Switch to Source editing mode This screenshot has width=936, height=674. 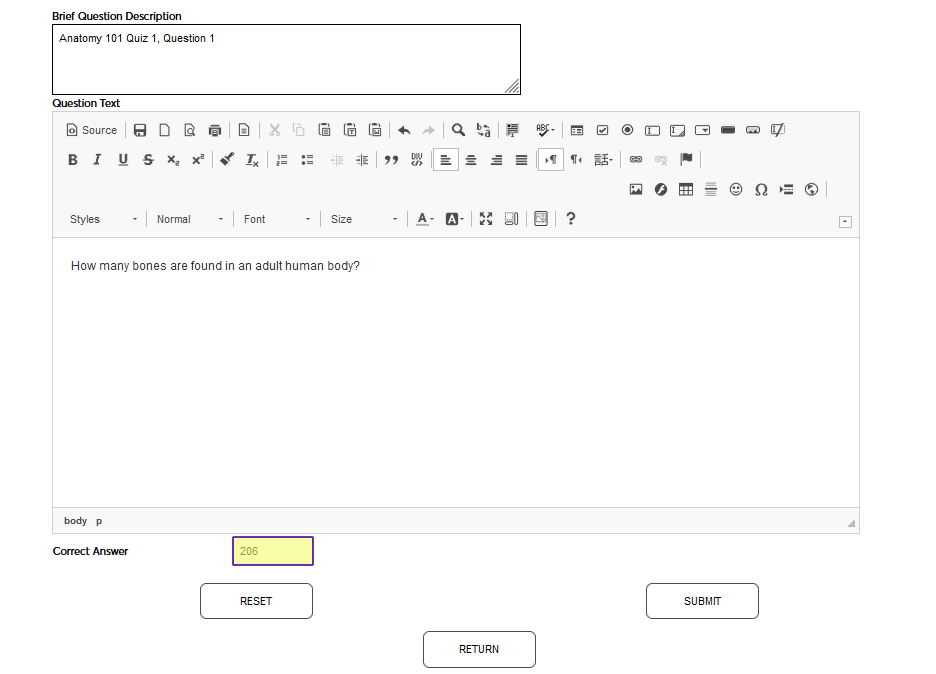tap(91, 130)
